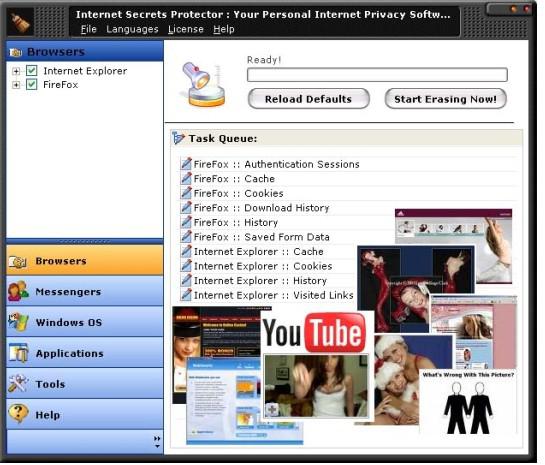The width and height of the screenshot is (545, 465).
Task: Click the Messengers people icon
Action: 18,291
